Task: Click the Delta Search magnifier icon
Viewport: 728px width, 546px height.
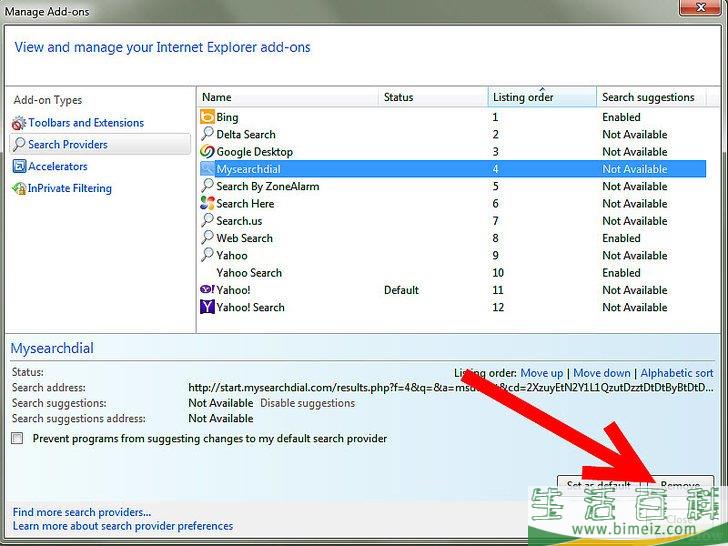Action: (x=207, y=134)
